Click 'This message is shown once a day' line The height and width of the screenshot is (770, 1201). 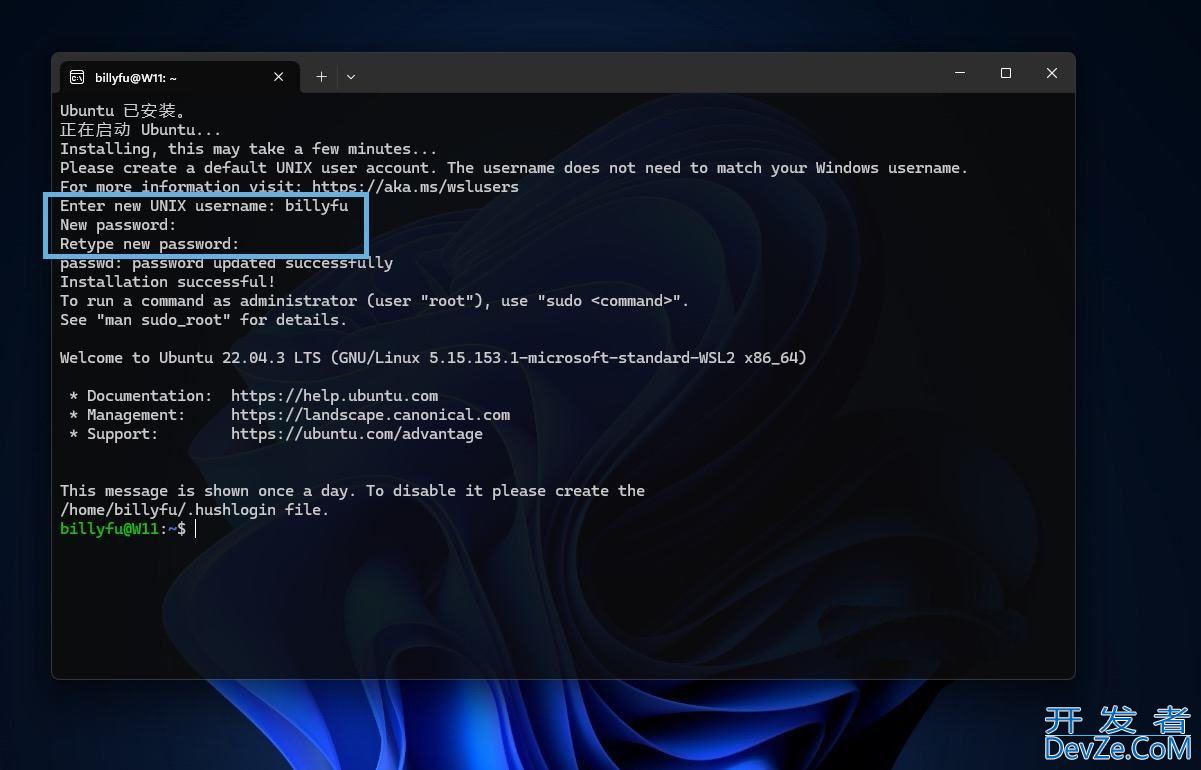(352, 491)
